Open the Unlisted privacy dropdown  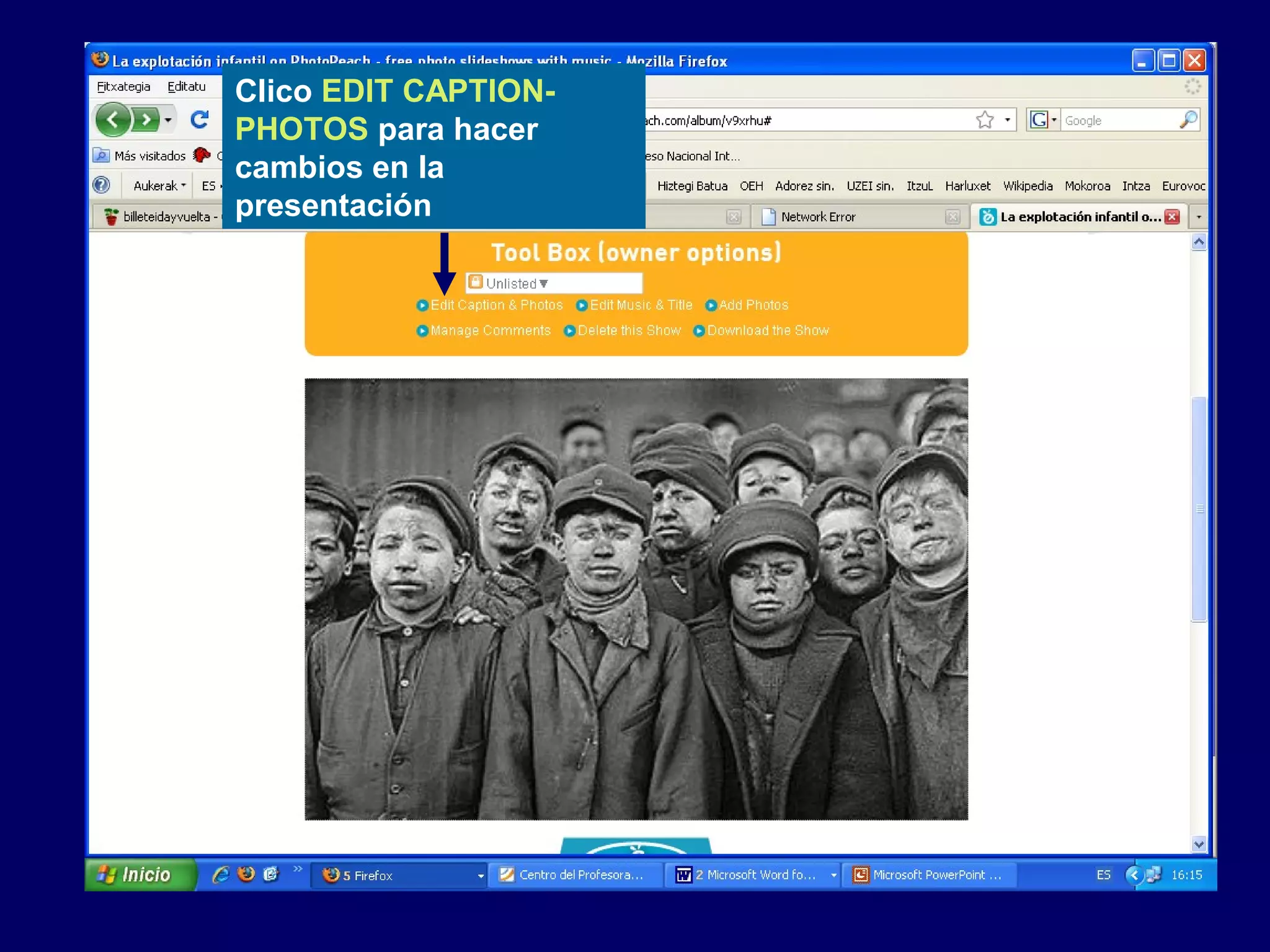[x=554, y=283]
